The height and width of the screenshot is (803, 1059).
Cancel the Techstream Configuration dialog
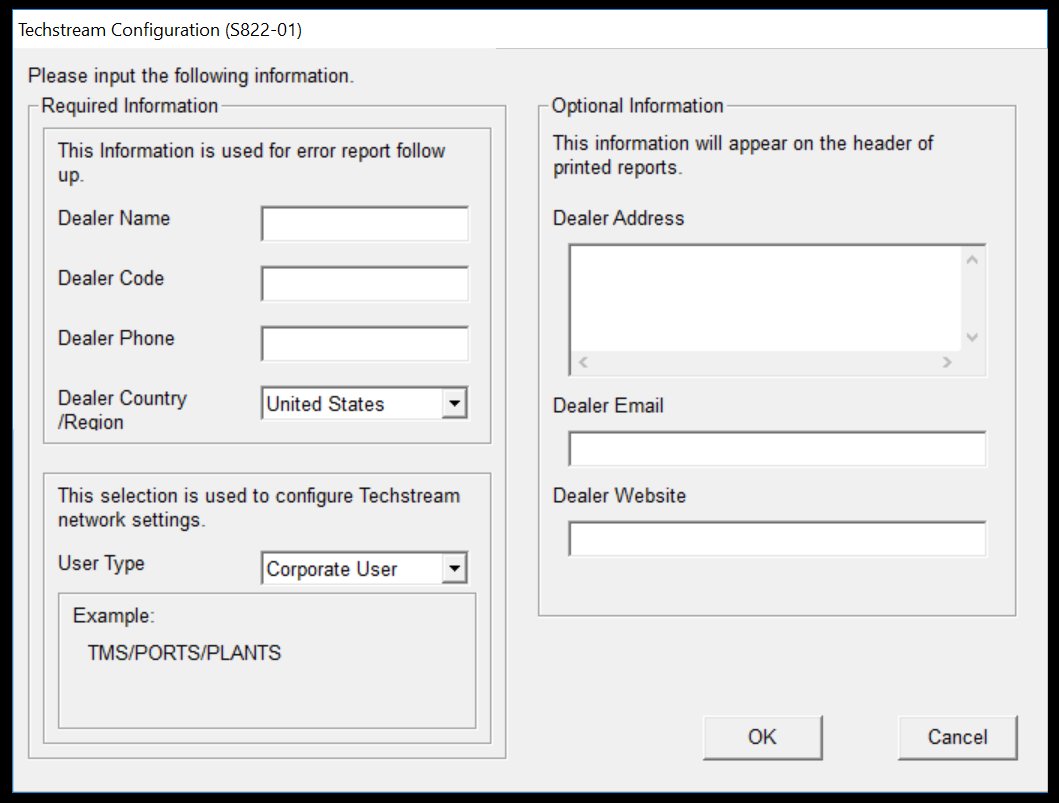point(957,737)
